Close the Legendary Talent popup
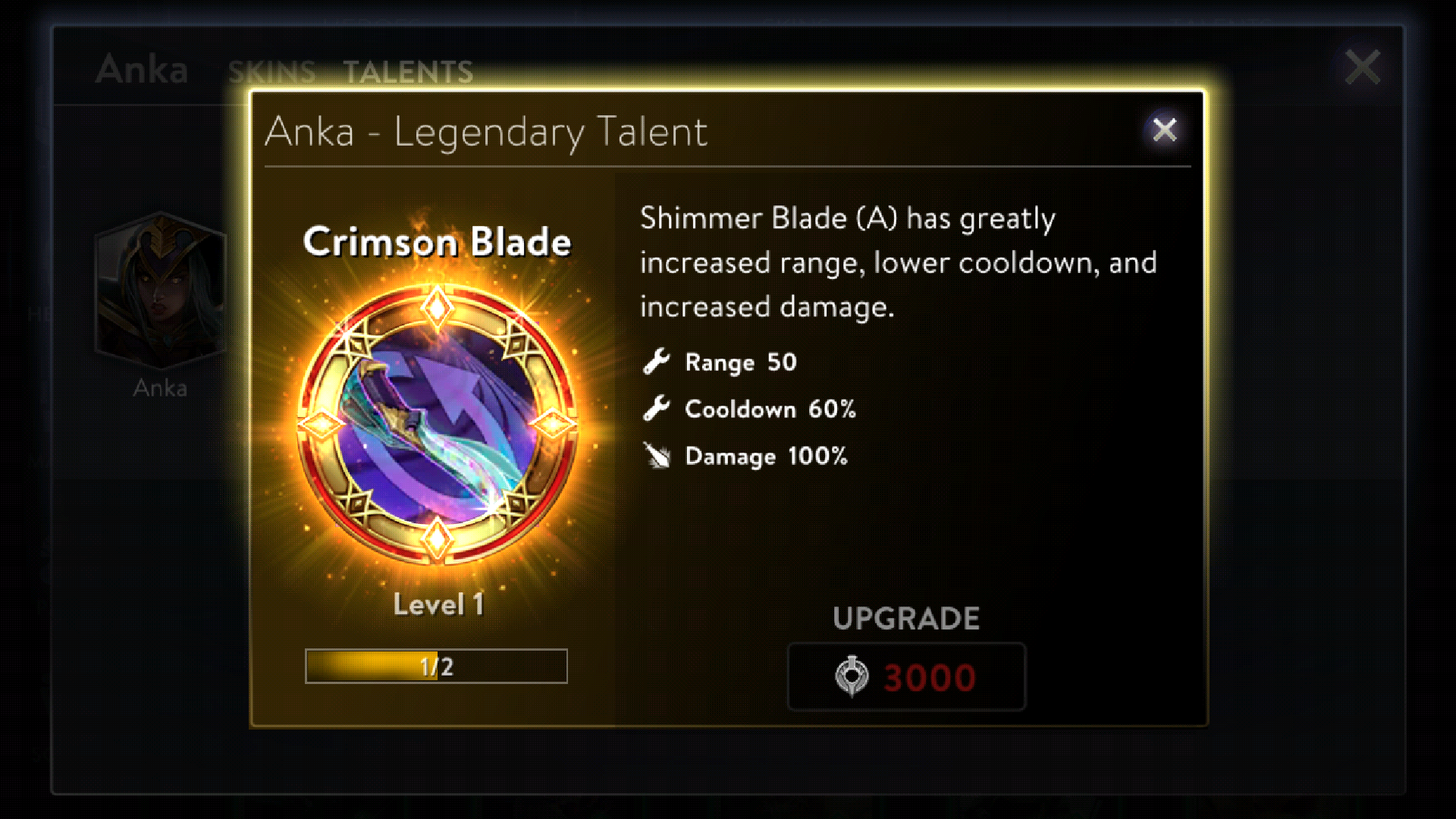 click(x=1164, y=130)
